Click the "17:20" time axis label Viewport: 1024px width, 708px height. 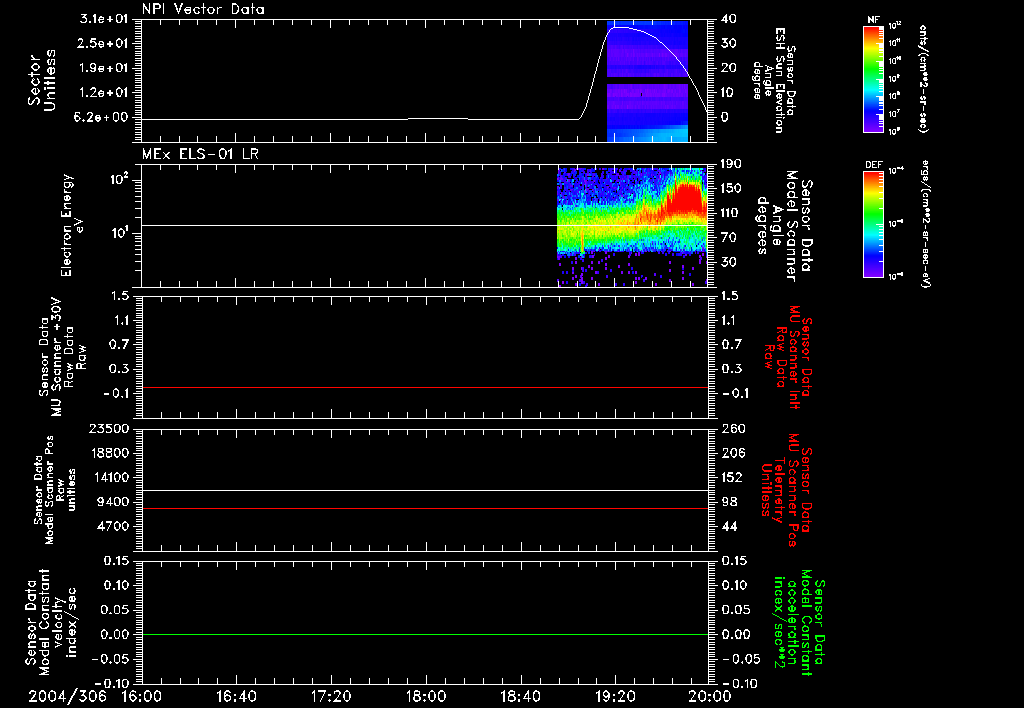tap(331, 696)
